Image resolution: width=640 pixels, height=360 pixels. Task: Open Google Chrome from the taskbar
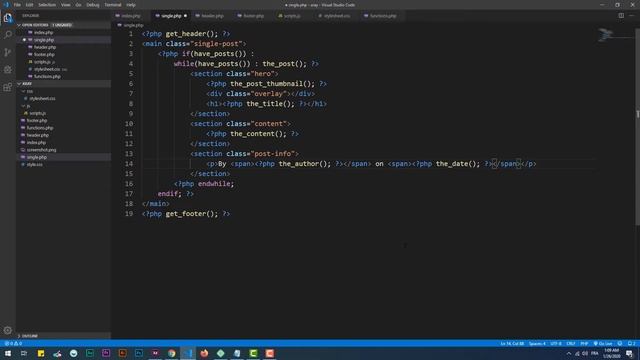pyautogui.click(x=171, y=353)
